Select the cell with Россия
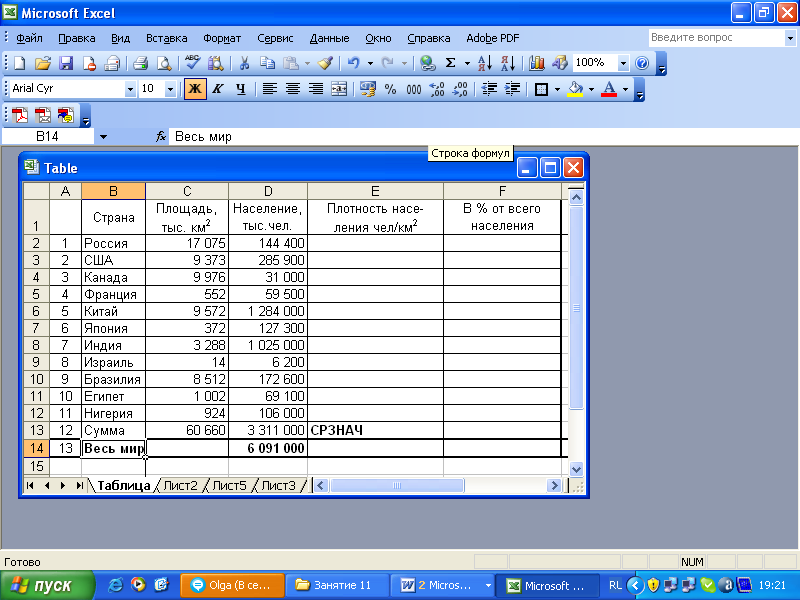 tap(113, 243)
